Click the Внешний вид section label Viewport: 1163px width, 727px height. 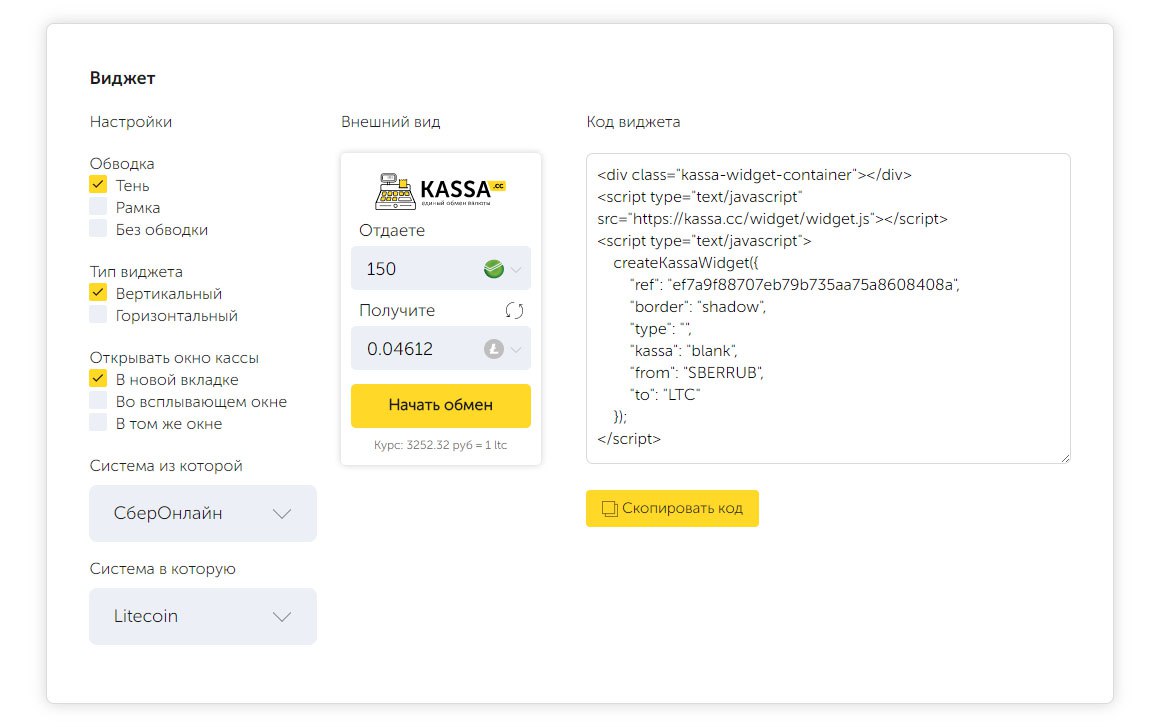click(391, 122)
